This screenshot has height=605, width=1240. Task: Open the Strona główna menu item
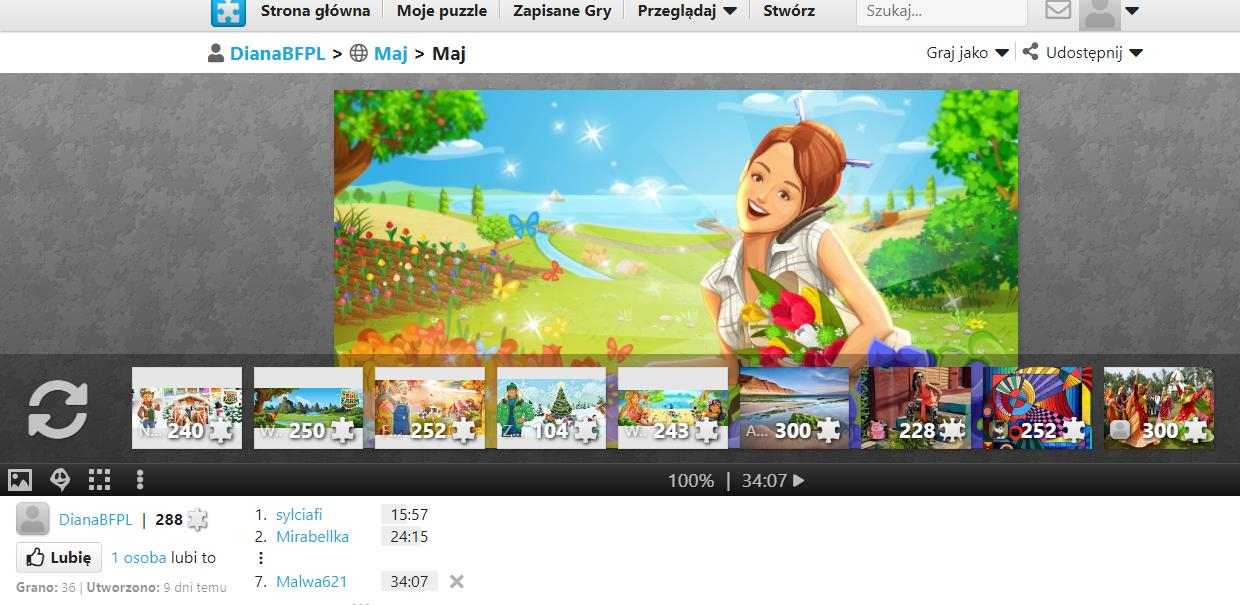tap(315, 11)
